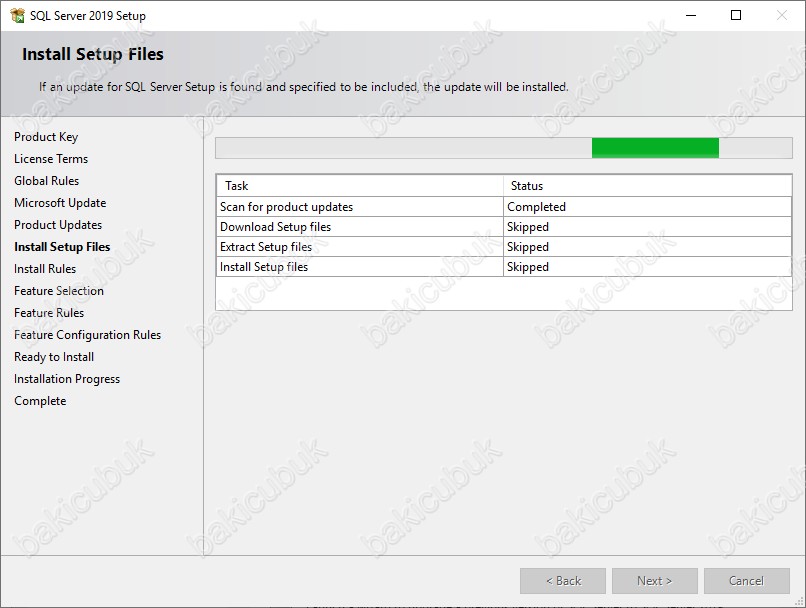
Task: Select the License Terms step
Action: (x=51, y=159)
